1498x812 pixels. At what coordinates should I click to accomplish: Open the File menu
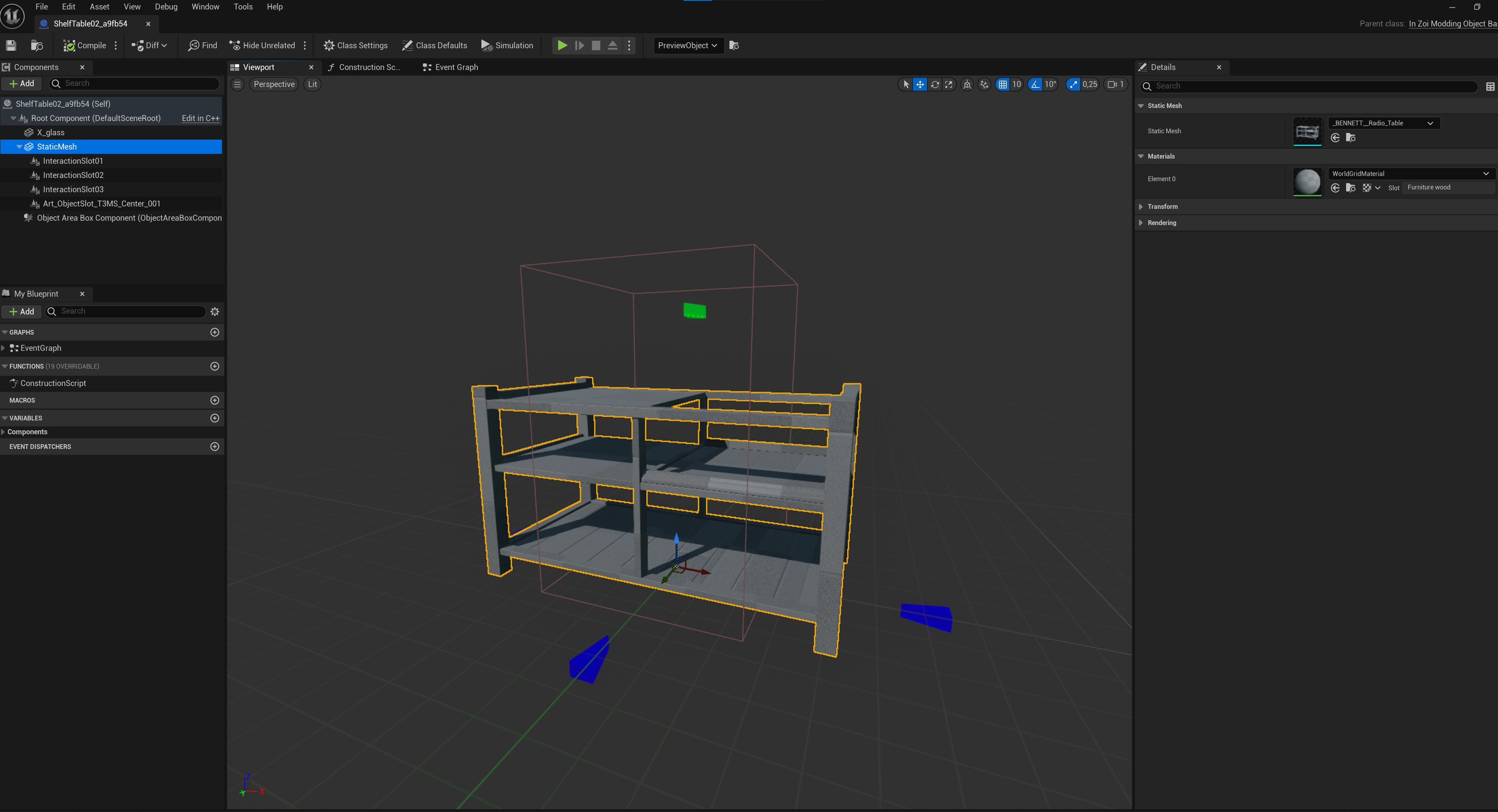tap(42, 6)
